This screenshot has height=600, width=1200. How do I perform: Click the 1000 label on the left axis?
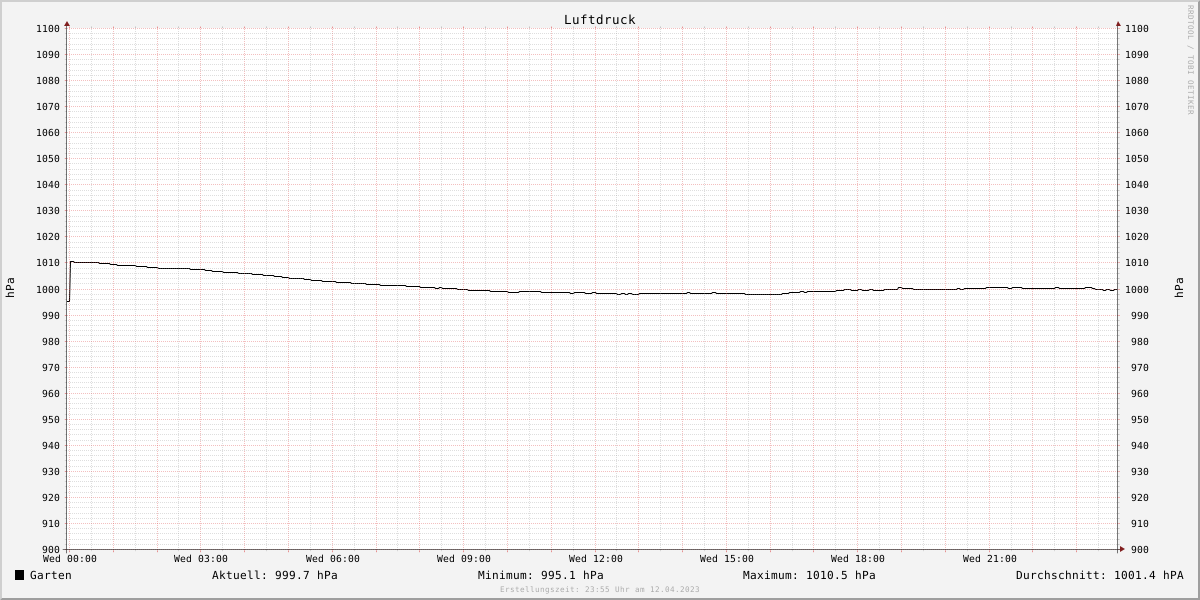(x=47, y=290)
